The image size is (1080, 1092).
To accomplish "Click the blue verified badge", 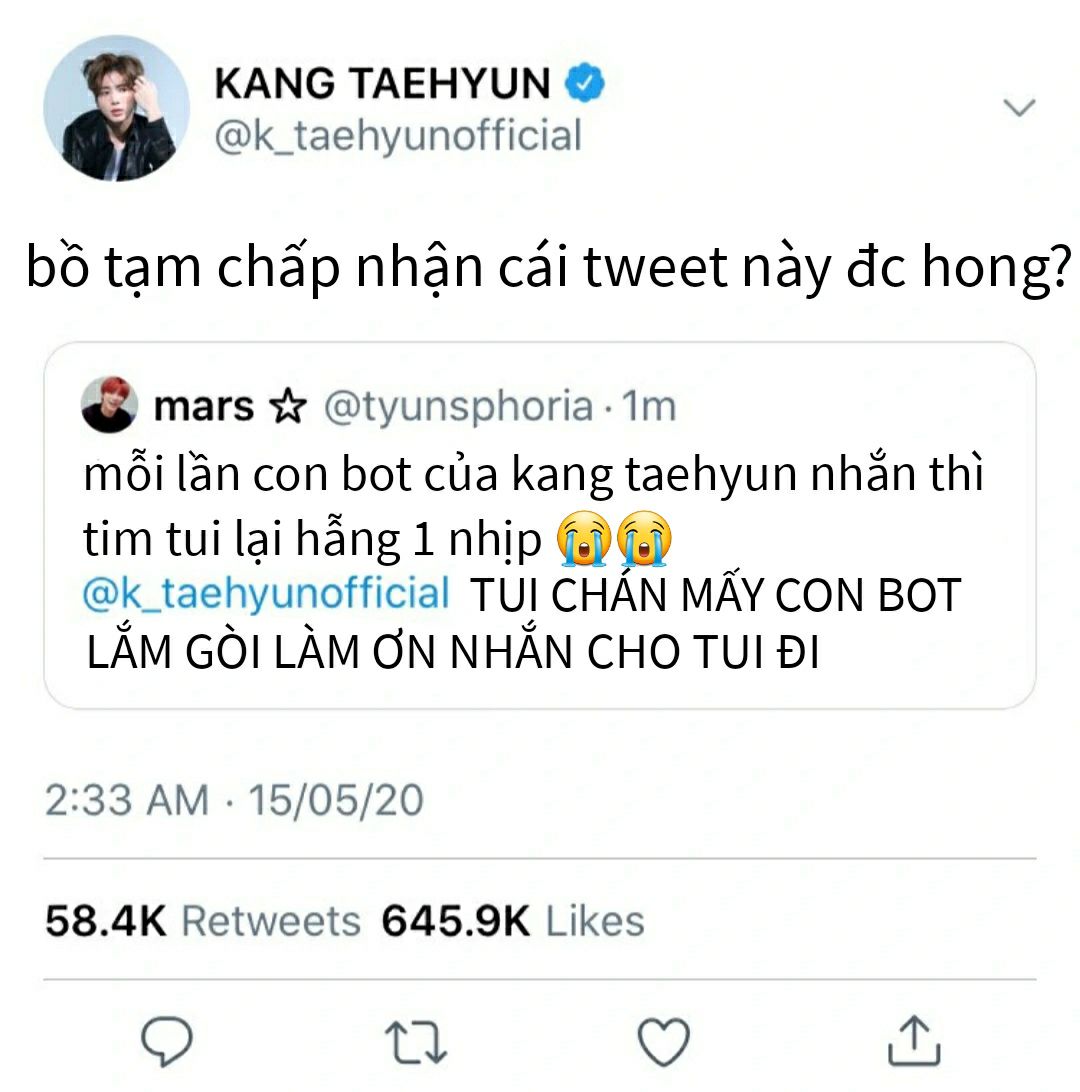I will (584, 83).
